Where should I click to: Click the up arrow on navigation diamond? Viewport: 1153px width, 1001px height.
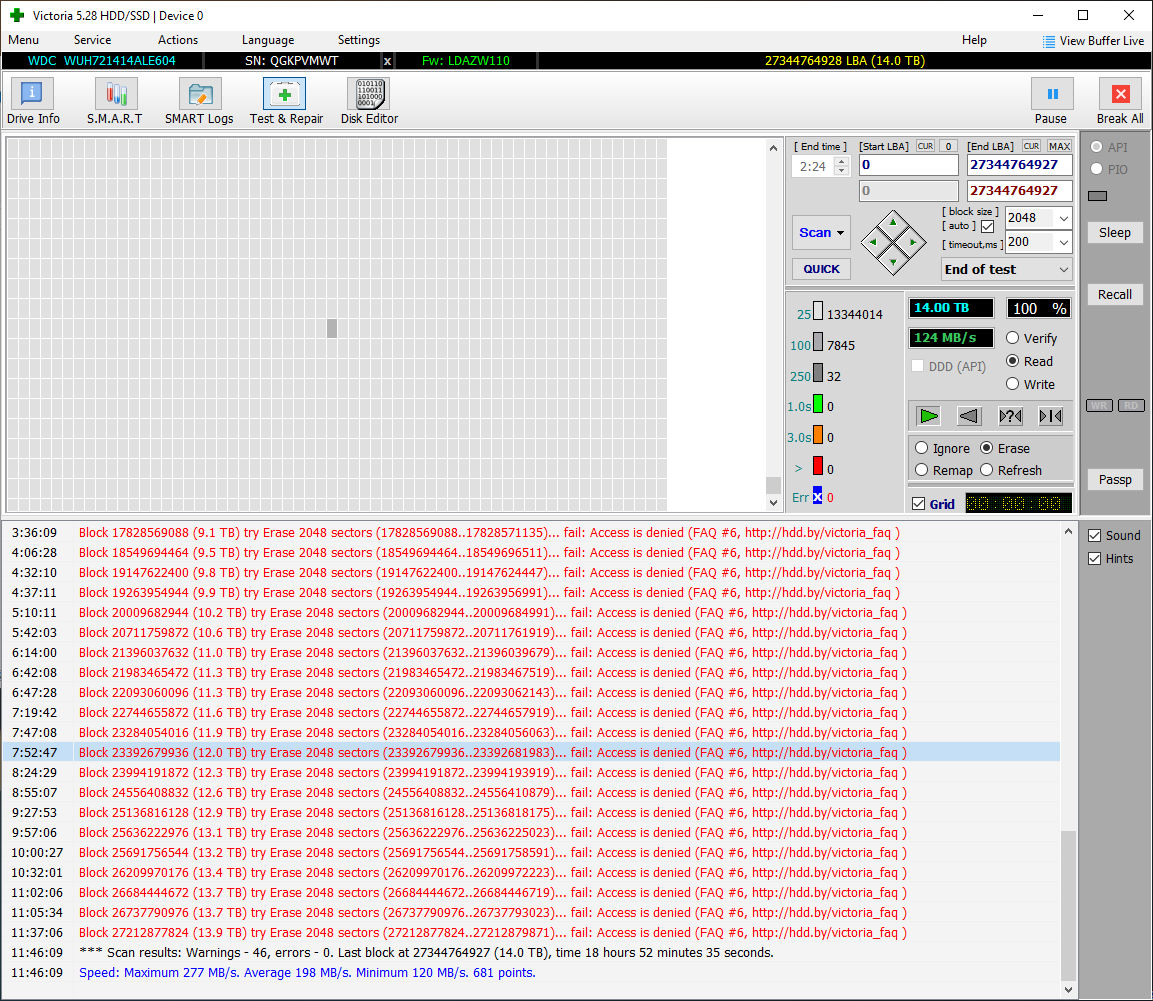coord(893,221)
